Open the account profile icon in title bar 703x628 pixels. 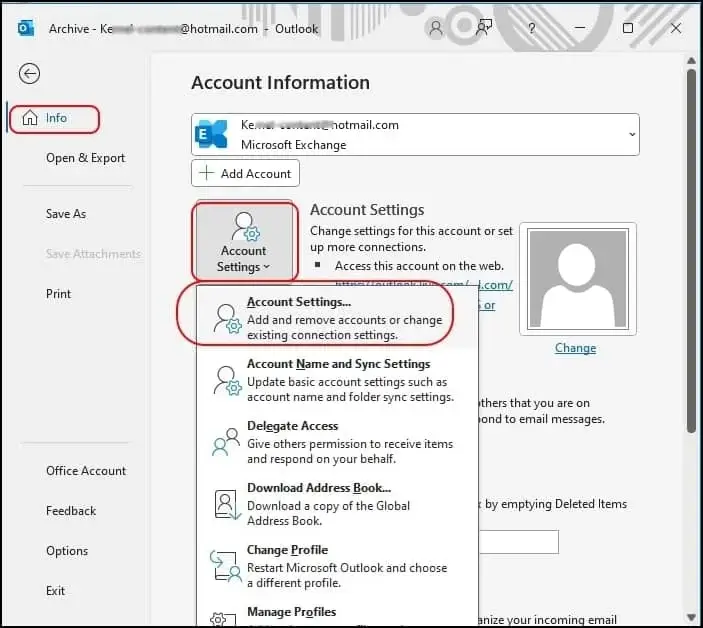click(x=435, y=28)
